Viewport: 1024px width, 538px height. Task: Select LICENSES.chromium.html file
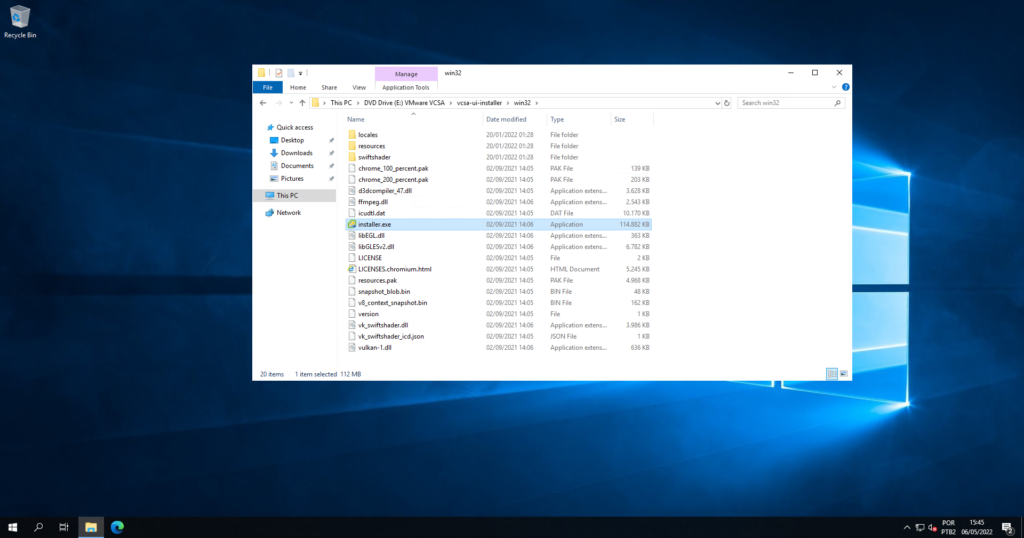[x=394, y=269]
